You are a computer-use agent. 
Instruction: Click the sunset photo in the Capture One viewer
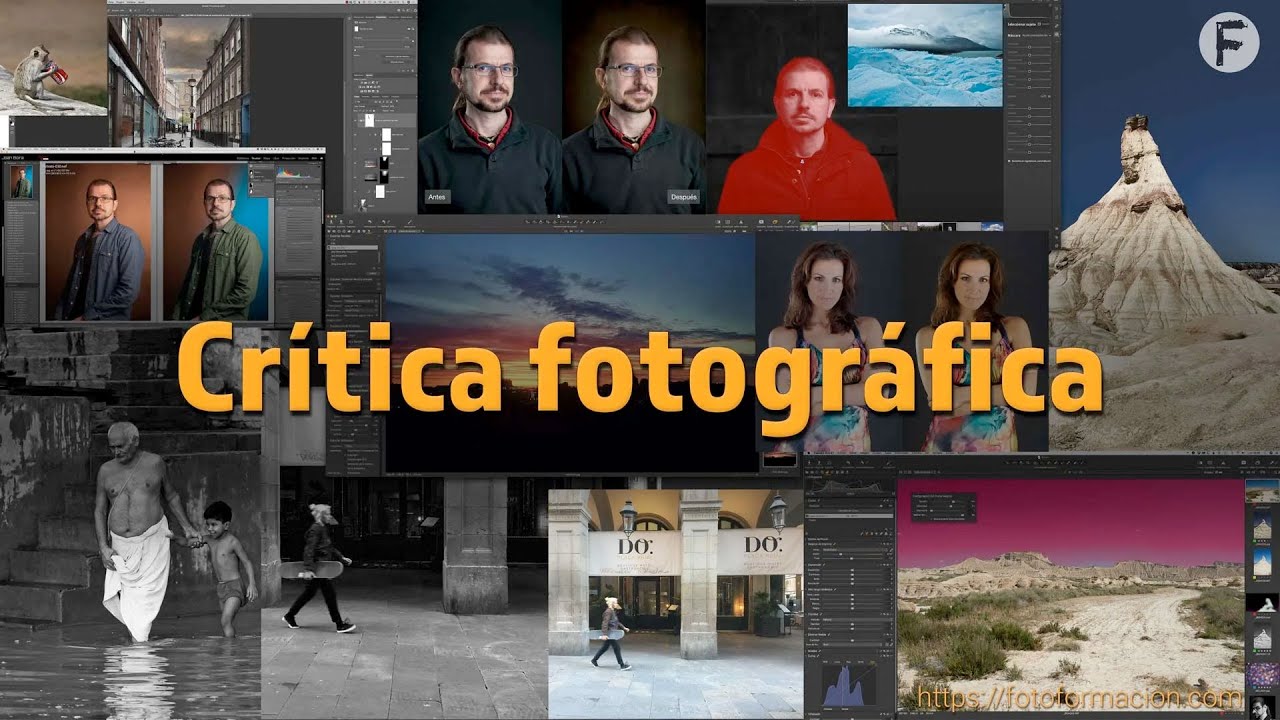pos(570,353)
